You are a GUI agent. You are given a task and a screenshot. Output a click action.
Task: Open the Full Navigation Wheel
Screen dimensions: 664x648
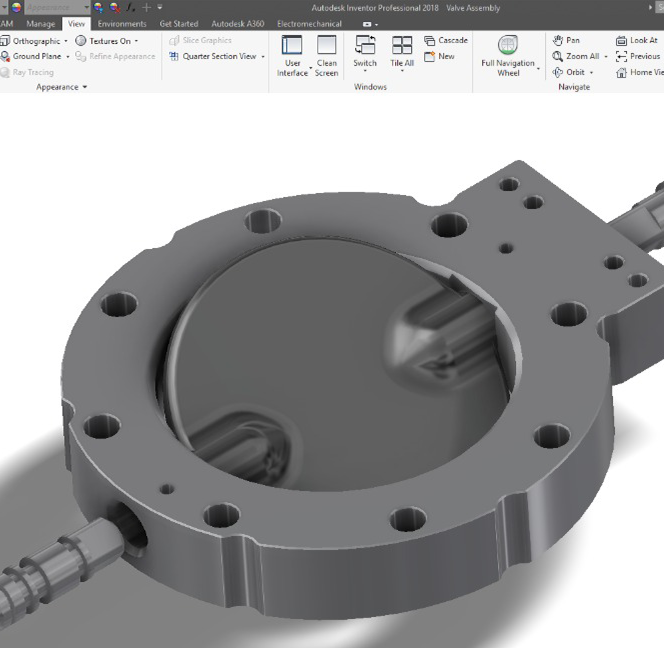point(508,46)
